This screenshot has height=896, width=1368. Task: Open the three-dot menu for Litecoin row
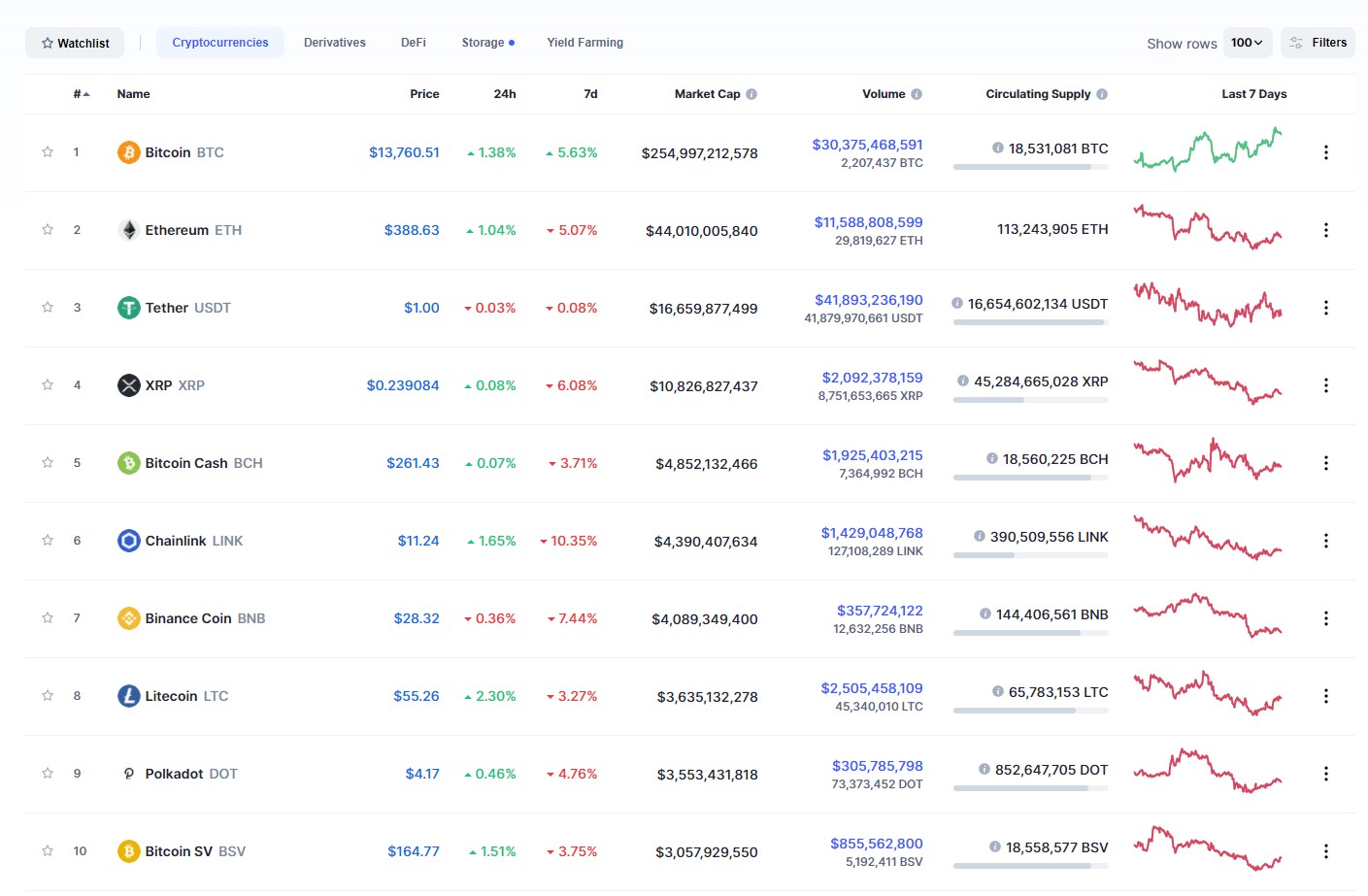(1325, 696)
